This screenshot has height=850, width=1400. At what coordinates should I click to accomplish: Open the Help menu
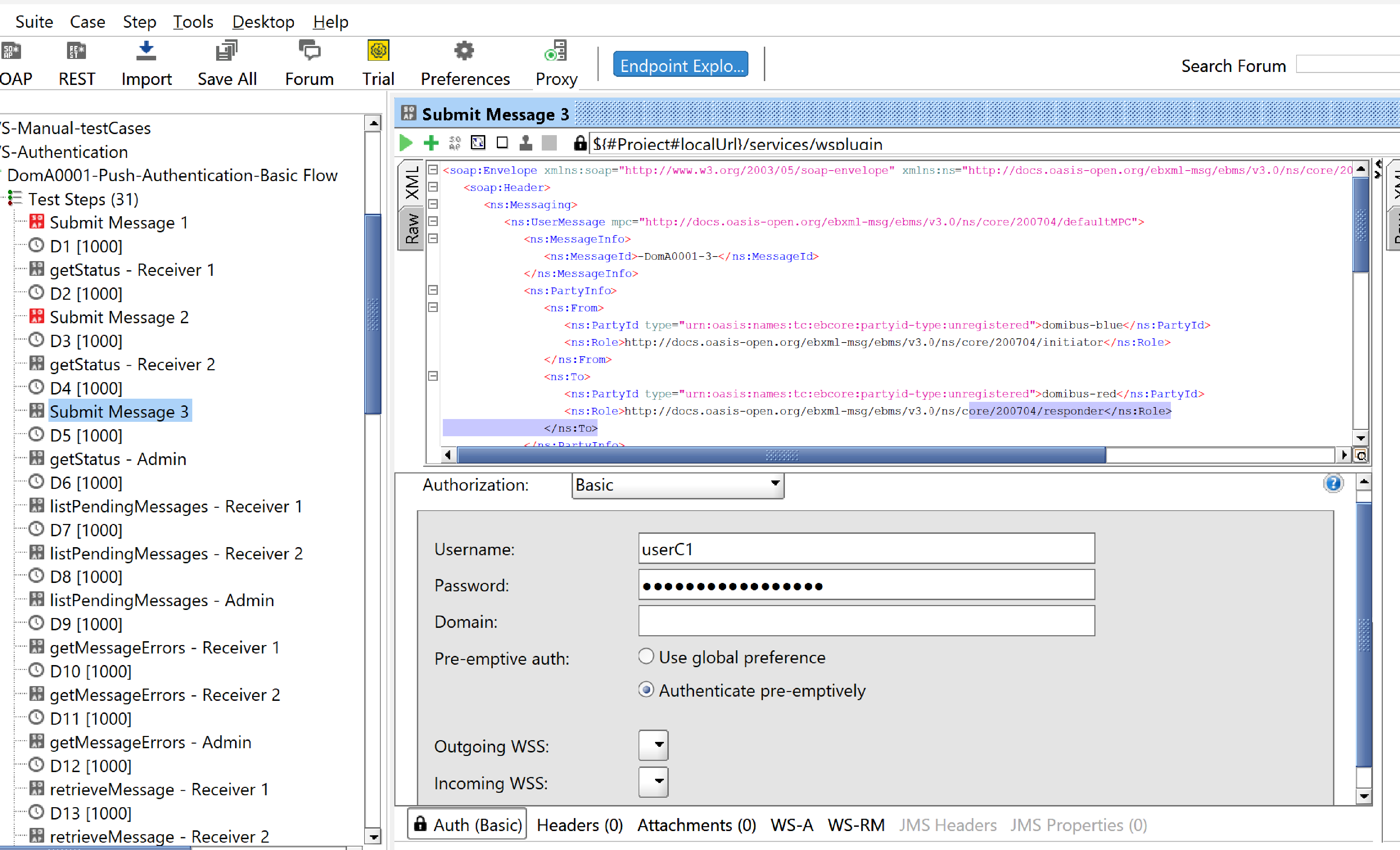coord(331,22)
